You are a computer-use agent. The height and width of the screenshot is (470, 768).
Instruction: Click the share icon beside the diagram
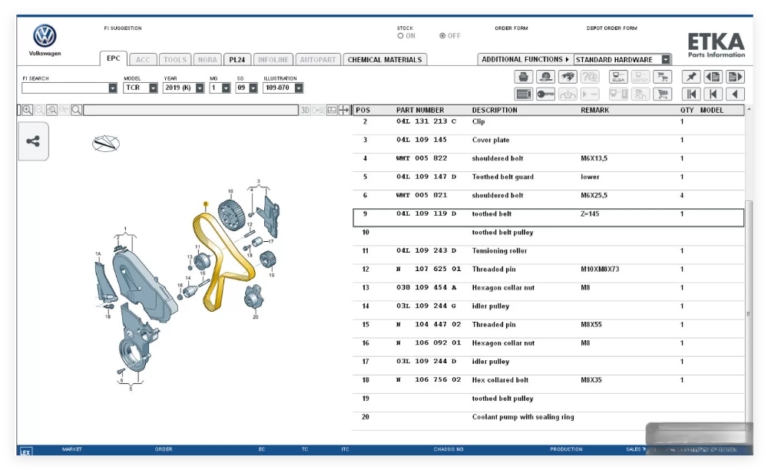click(33, 141)
